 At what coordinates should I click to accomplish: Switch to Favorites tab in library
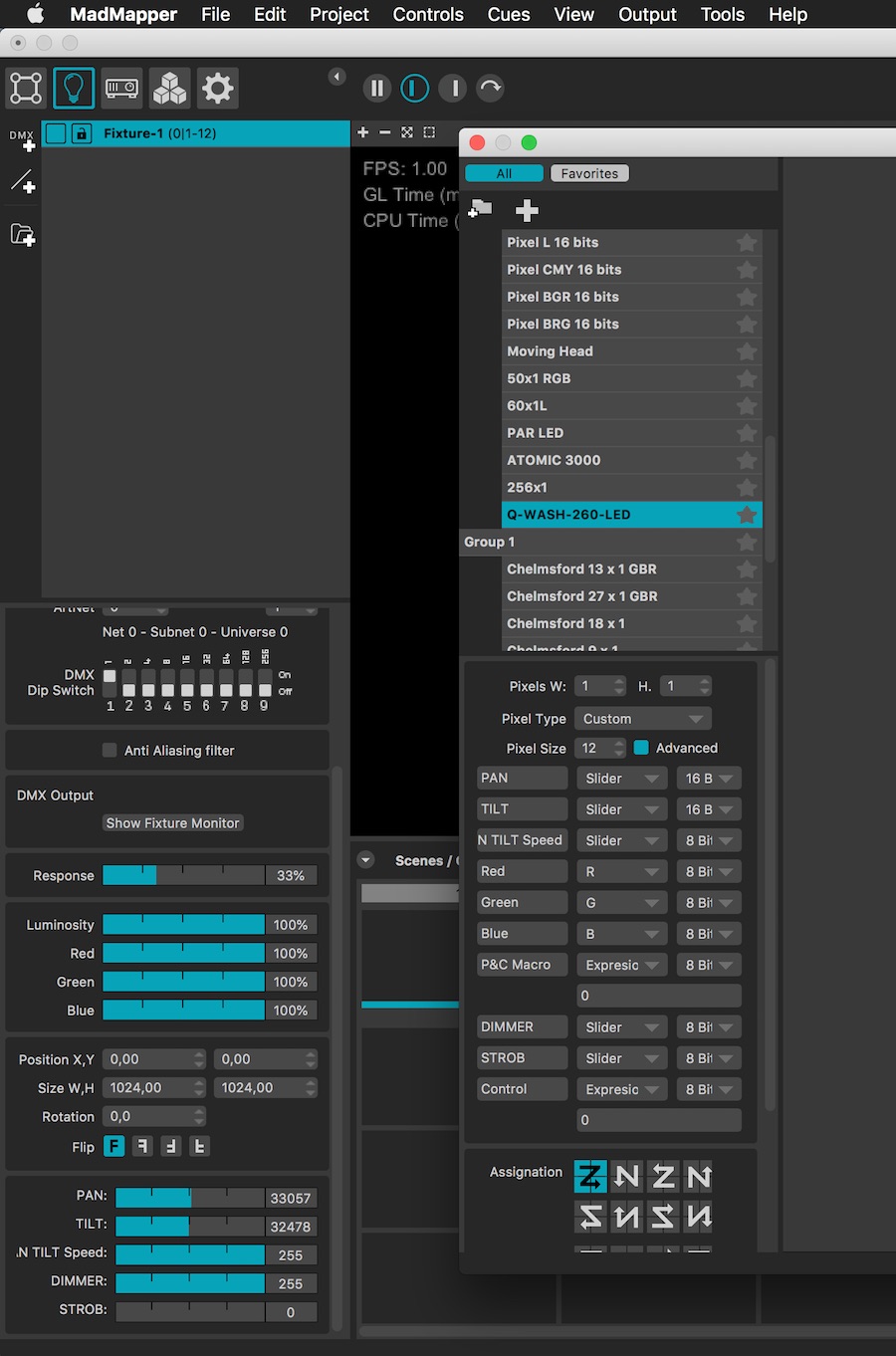pyautogui.click(x=589, y=173)
